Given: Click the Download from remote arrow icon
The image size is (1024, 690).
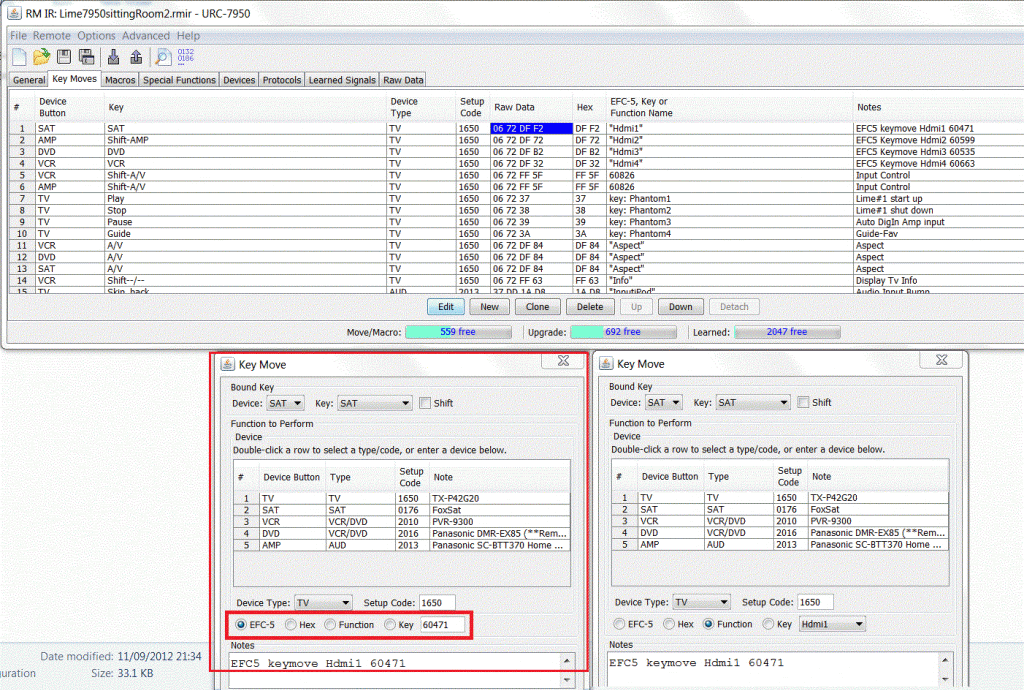Looking at the screenshot, I should (113, 57).
